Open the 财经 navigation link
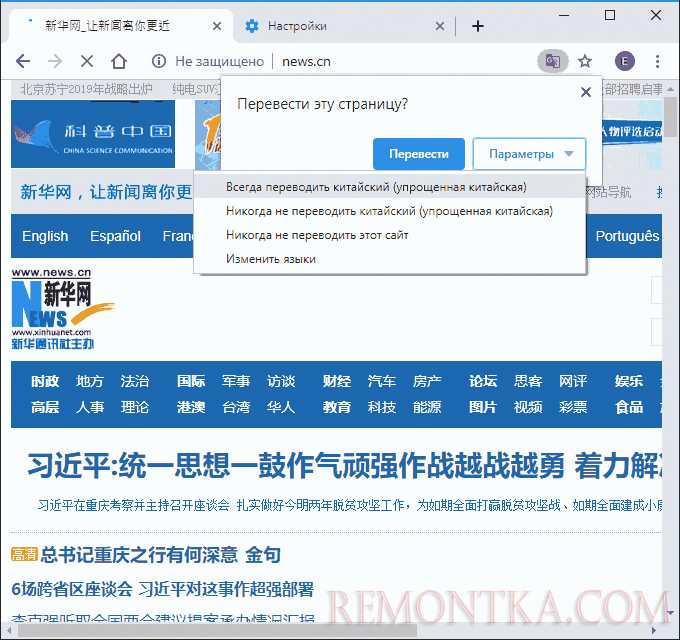The width and height of the screenshot is (680, 640). (x=337, y=381)
